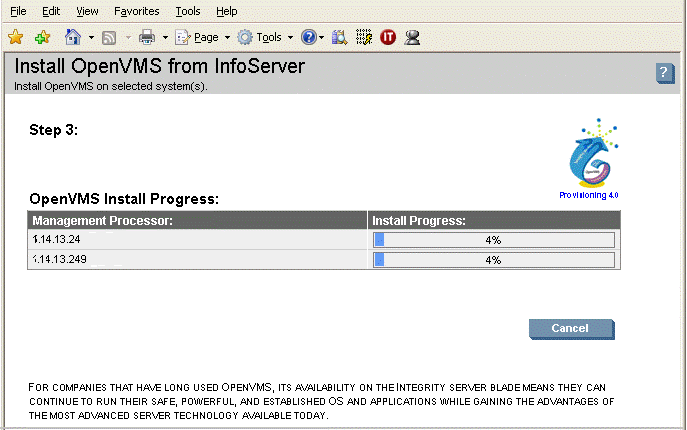Click the Add to Favorites icon
This screenshot has height=430, width=687.
pos(42,37)
